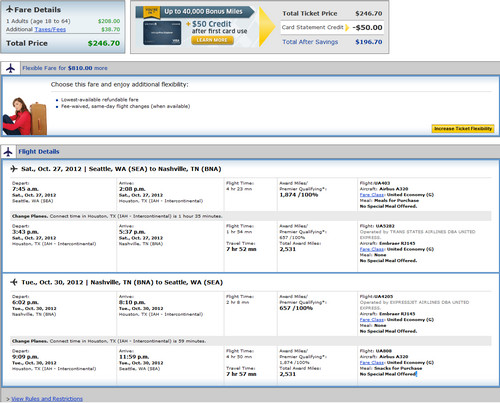Click the 8:10 p.m. arrival time
Image resolution: width=500 pixels, height=403 pixels.
click(132, 302)
